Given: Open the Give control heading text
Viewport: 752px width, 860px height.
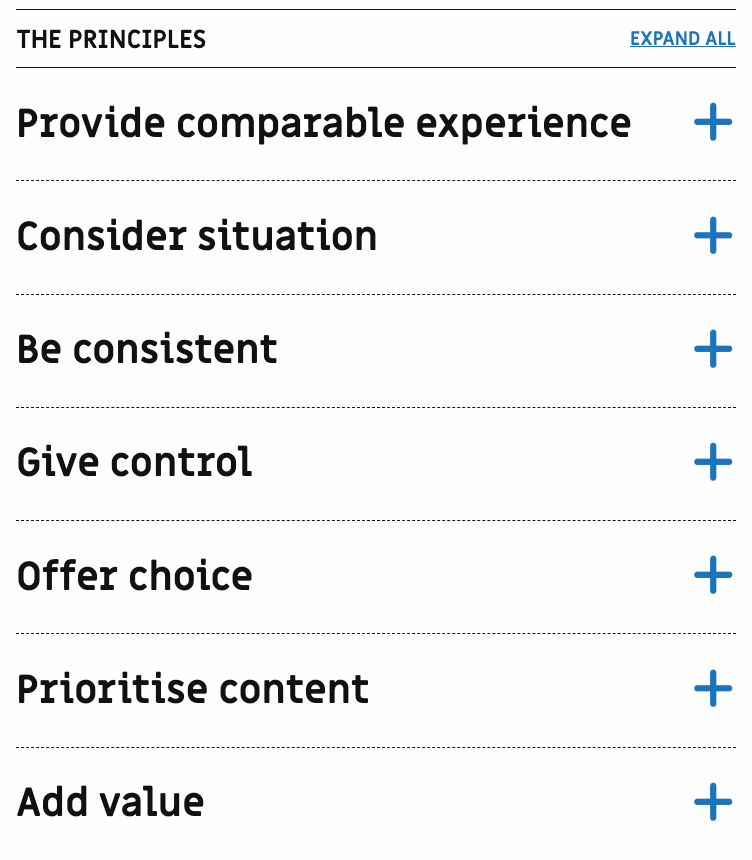Looking at the screenshot, I should [x=135, y=463].
